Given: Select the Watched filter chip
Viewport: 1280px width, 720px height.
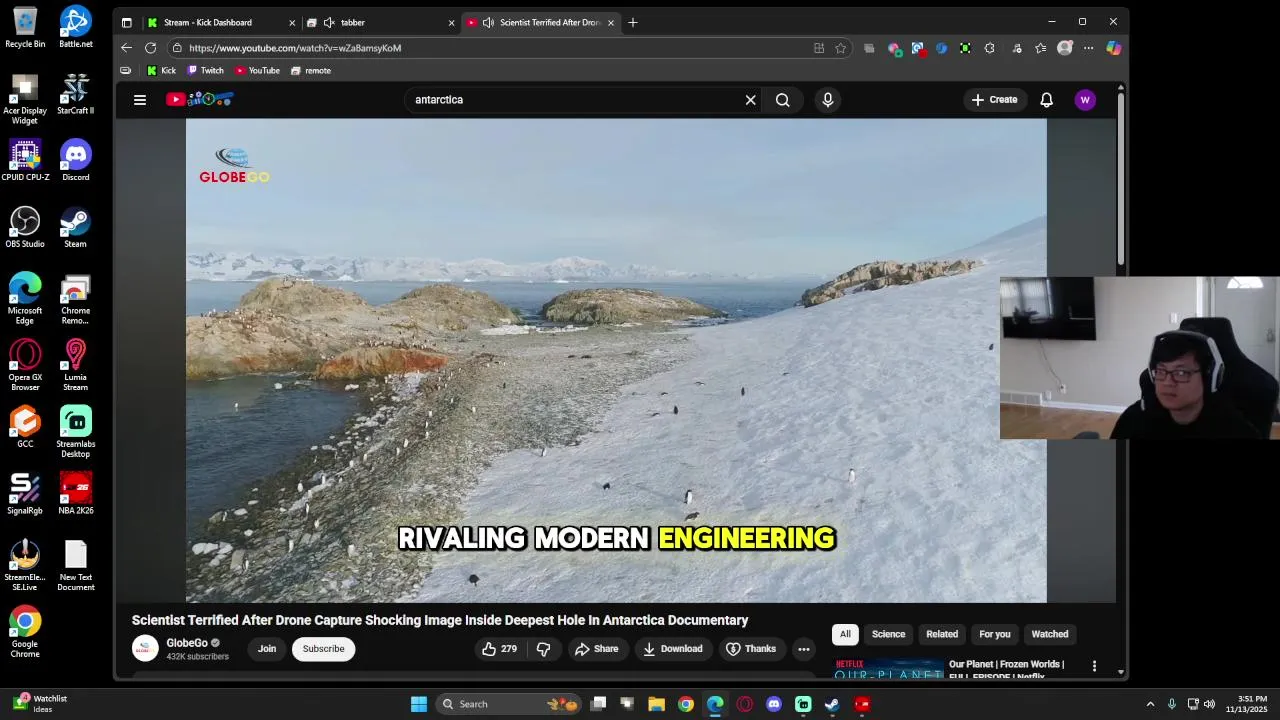Looking at the screenshot, I should coord(1050,634).
